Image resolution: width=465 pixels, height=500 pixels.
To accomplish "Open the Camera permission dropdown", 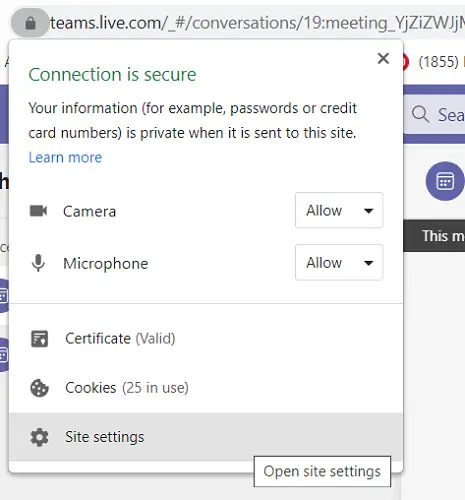I will (339, 210).
